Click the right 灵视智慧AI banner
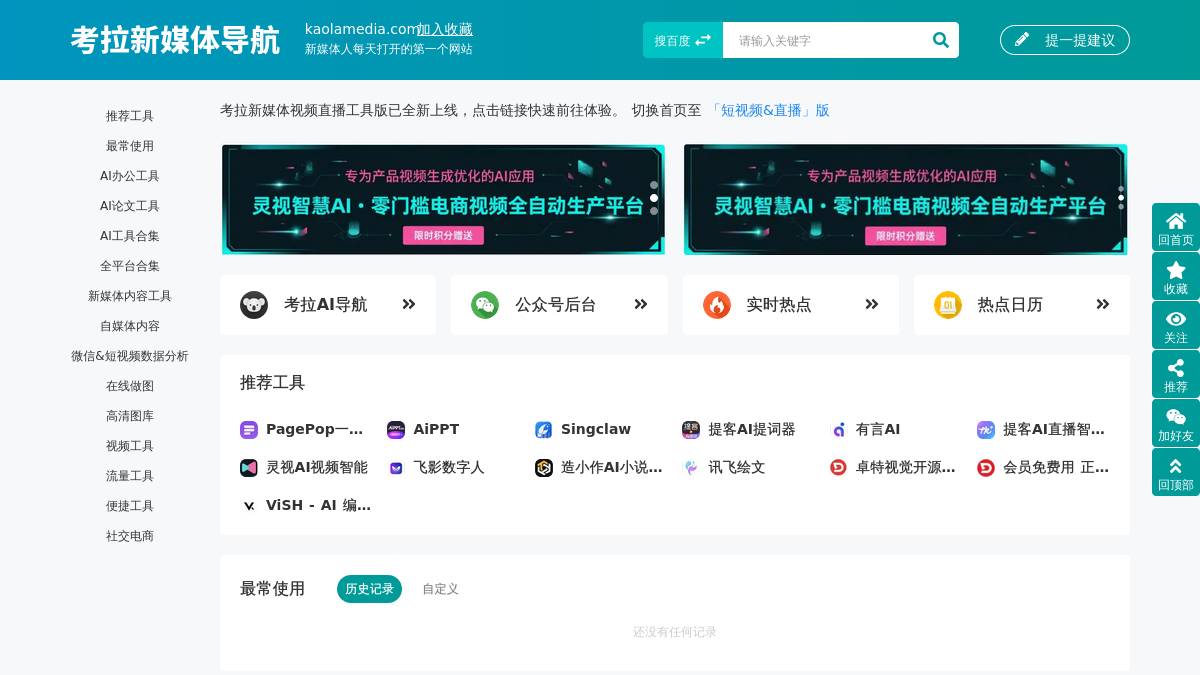 tap(905, 200)
